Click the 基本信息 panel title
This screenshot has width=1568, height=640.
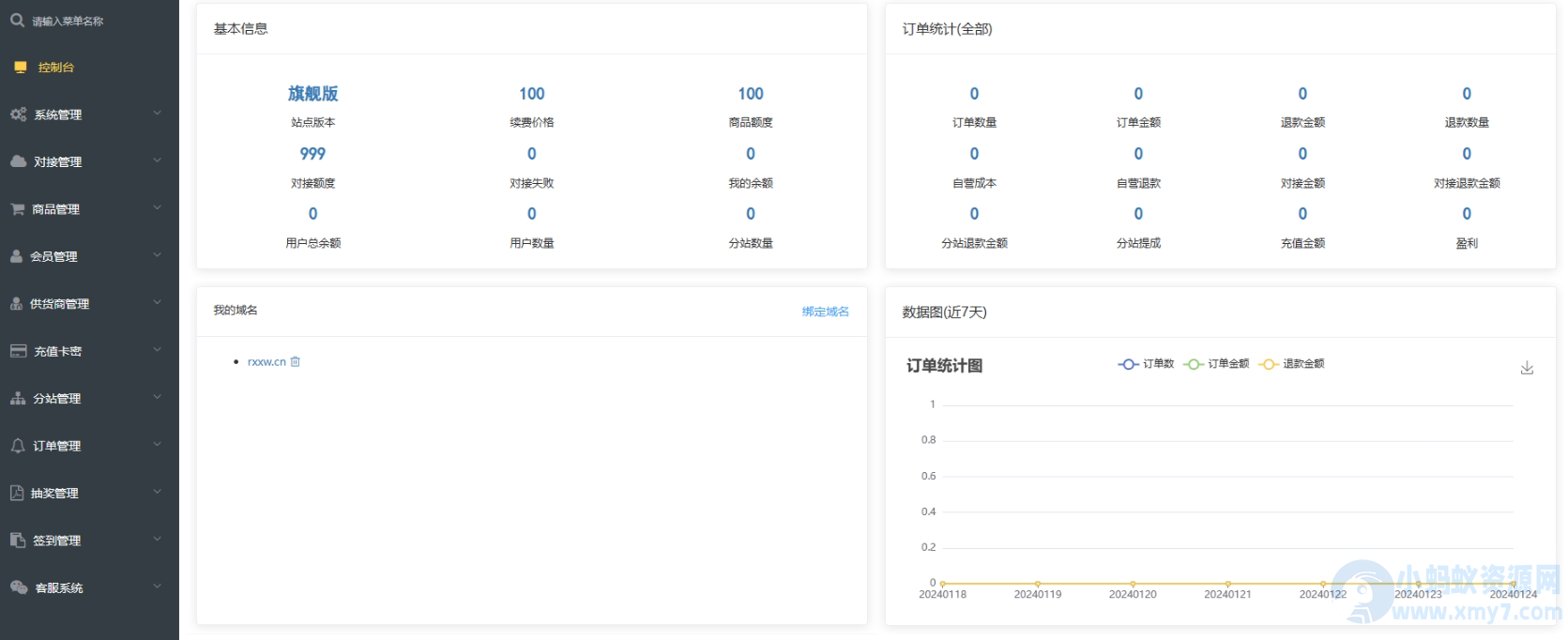240,29
